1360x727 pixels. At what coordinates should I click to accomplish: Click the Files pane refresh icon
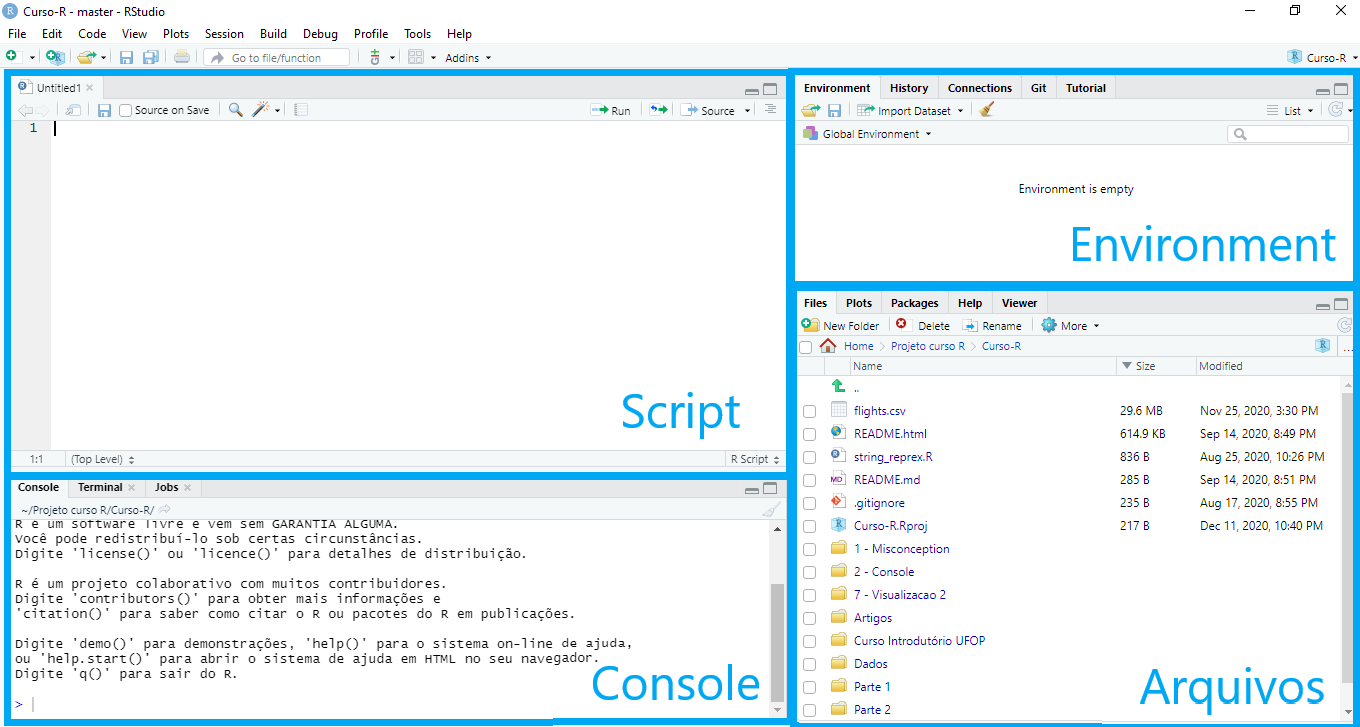click(1345, 325)
